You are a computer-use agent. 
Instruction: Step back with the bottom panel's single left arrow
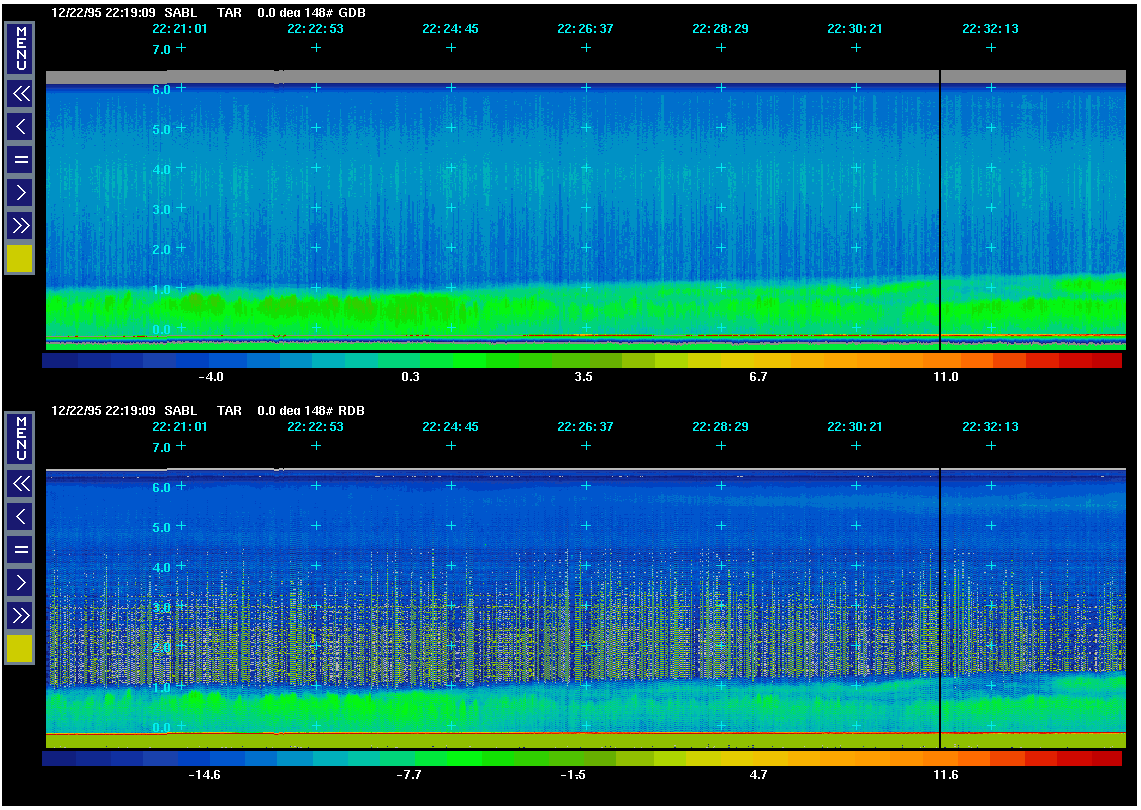click(20, 516)
